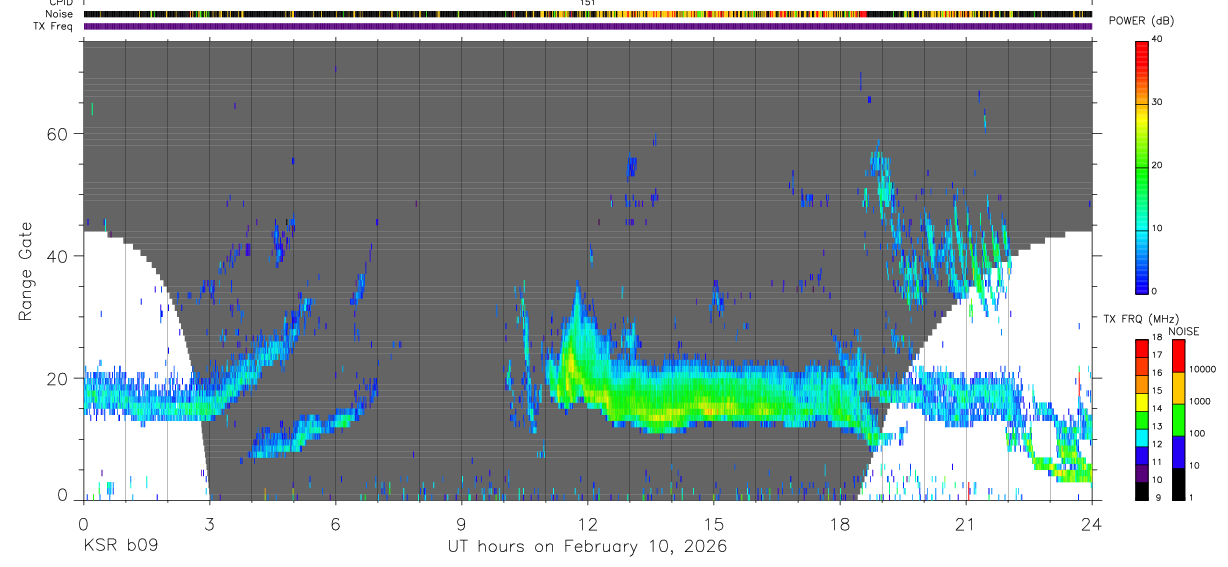Click the "30" tick on power scale
Screen dimensions: 1228x567
tap(1157, 102)
